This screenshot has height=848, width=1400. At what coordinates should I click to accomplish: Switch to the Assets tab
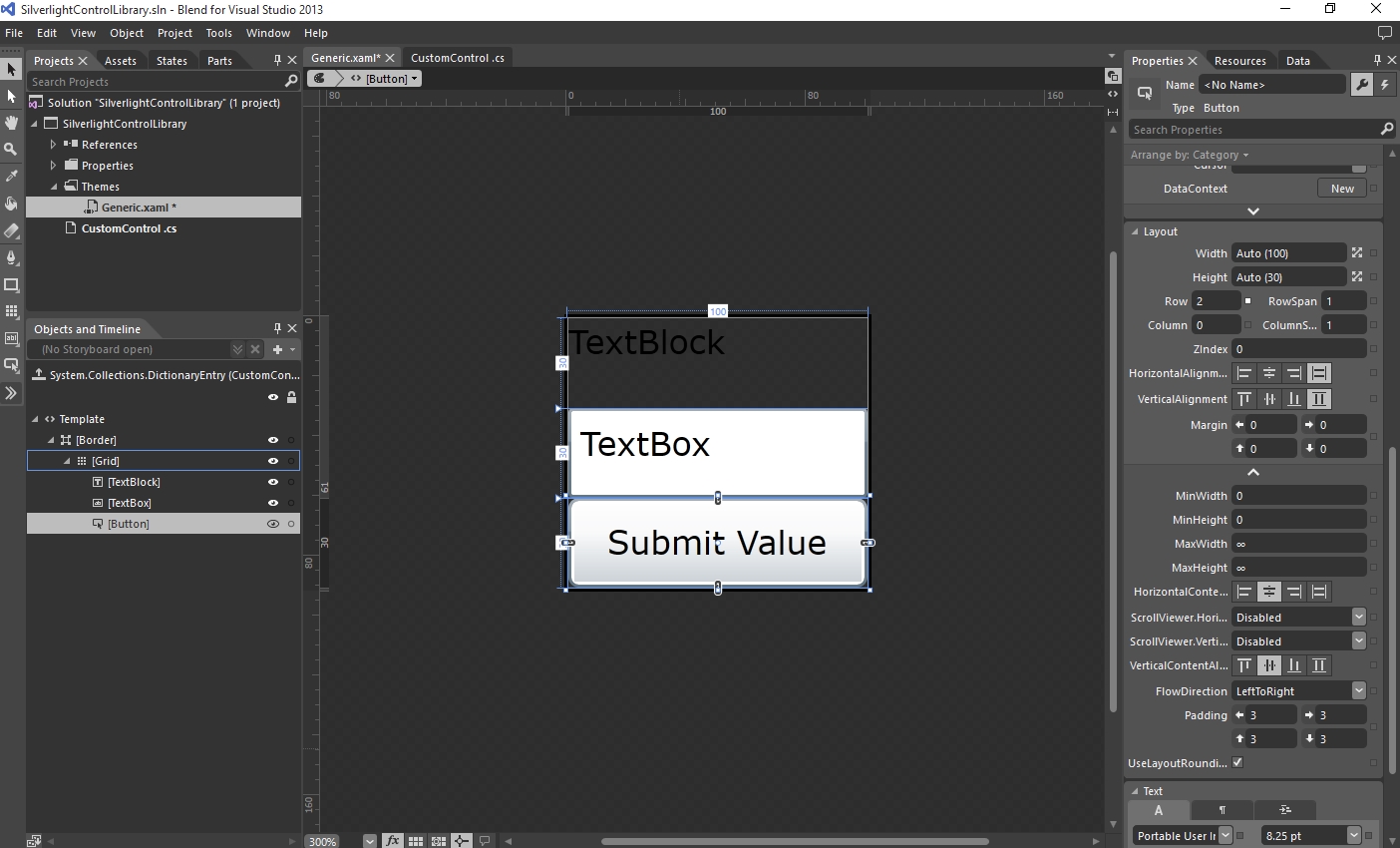(x=121, y=61)
